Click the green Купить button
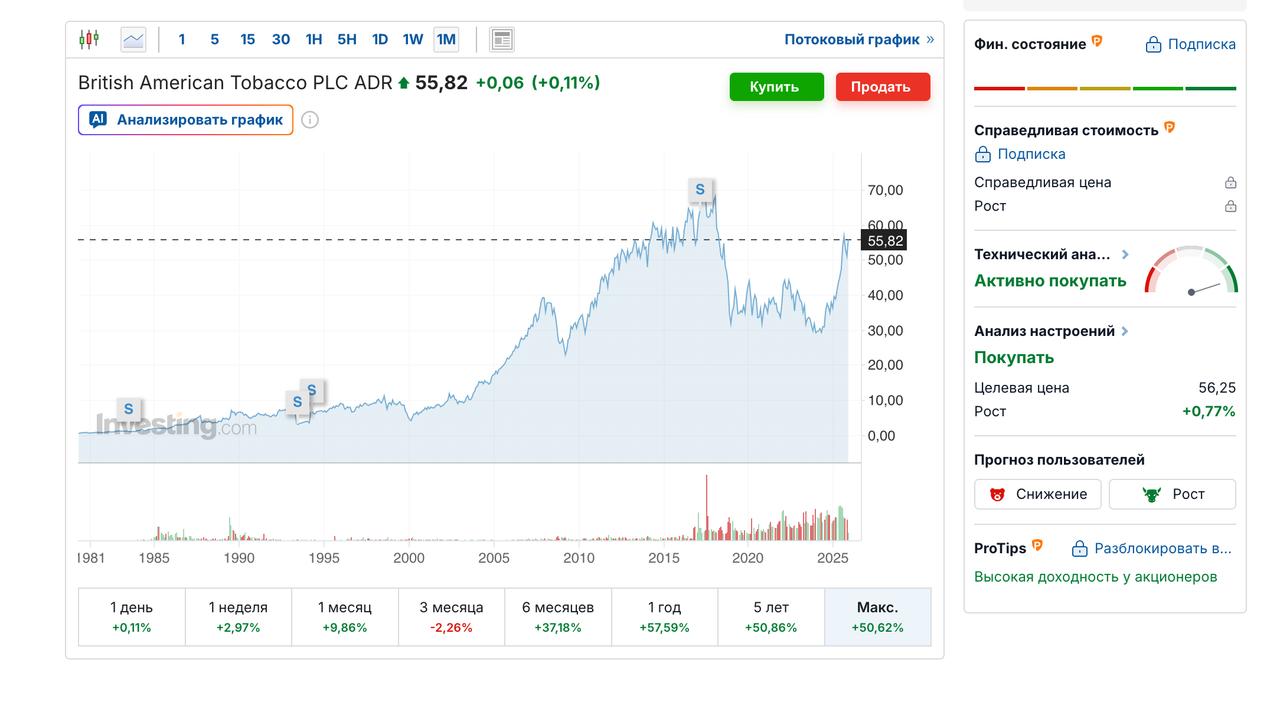The height and width of the screenshot is (705, 1280). [776, 87]
